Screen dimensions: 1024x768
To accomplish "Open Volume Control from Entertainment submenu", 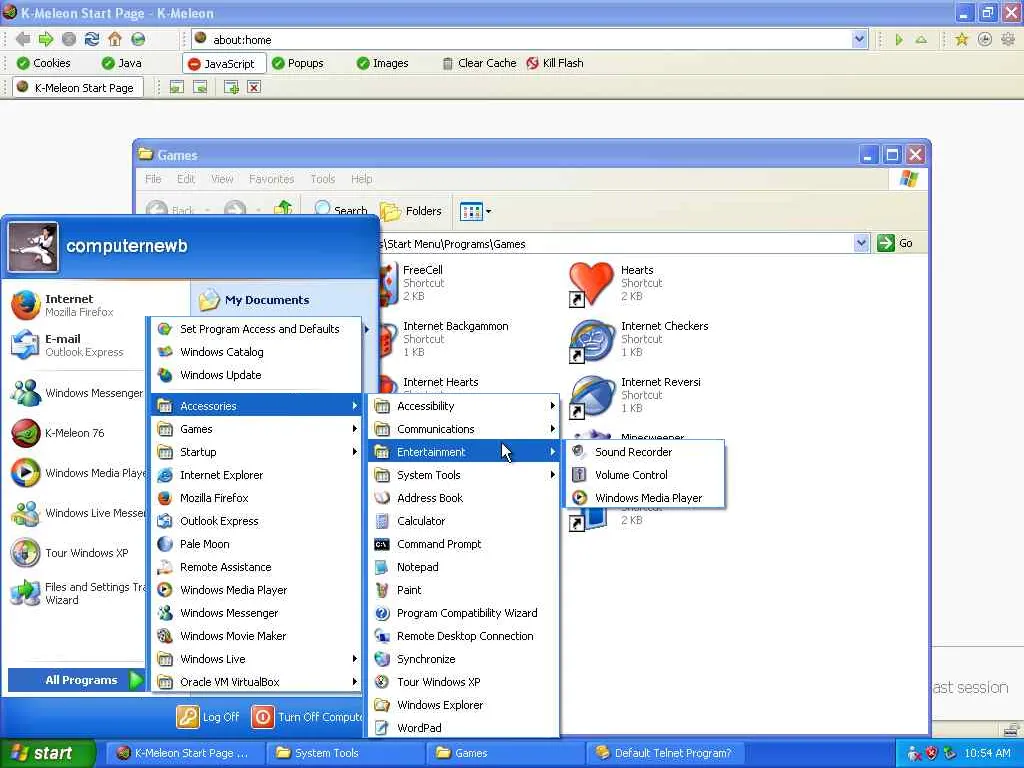I will [645, 475].
